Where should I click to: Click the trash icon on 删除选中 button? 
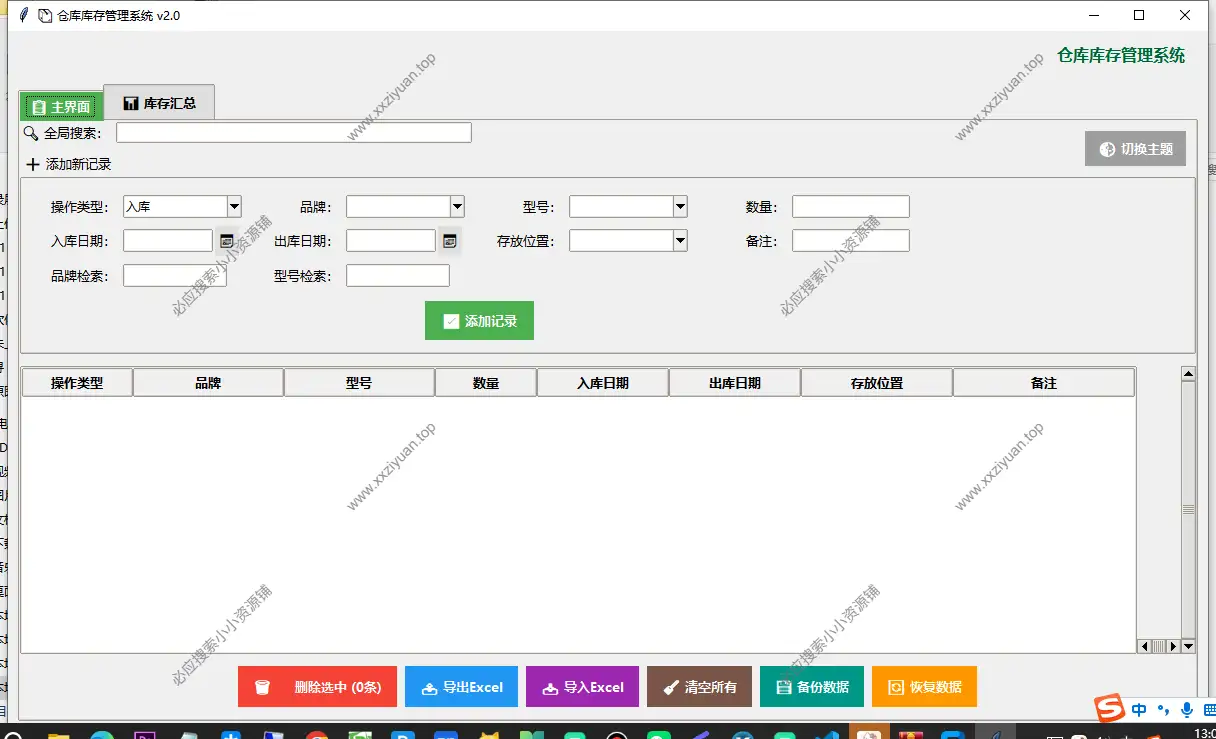261,687
